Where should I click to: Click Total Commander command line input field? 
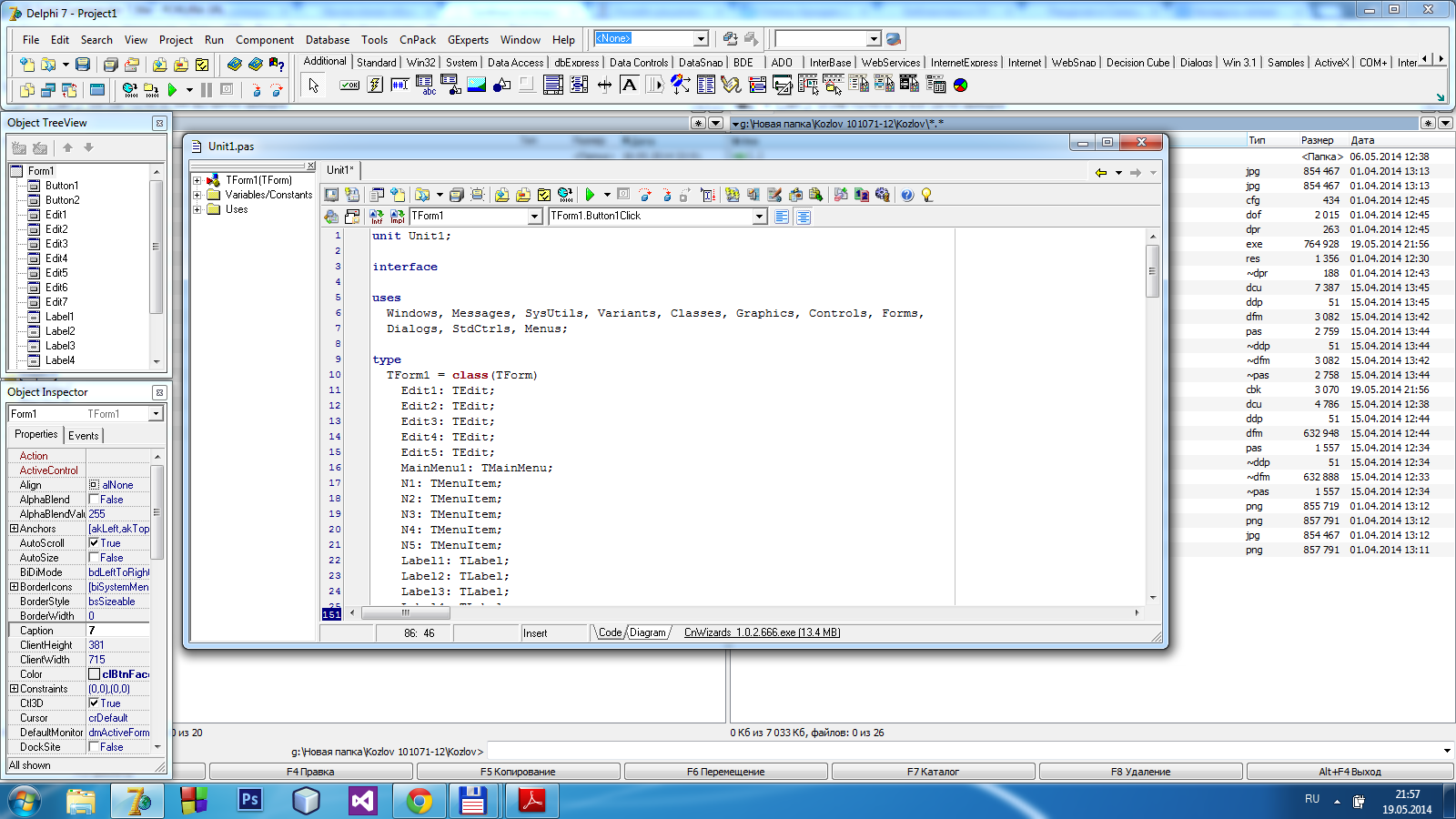[x=966, y=752]
